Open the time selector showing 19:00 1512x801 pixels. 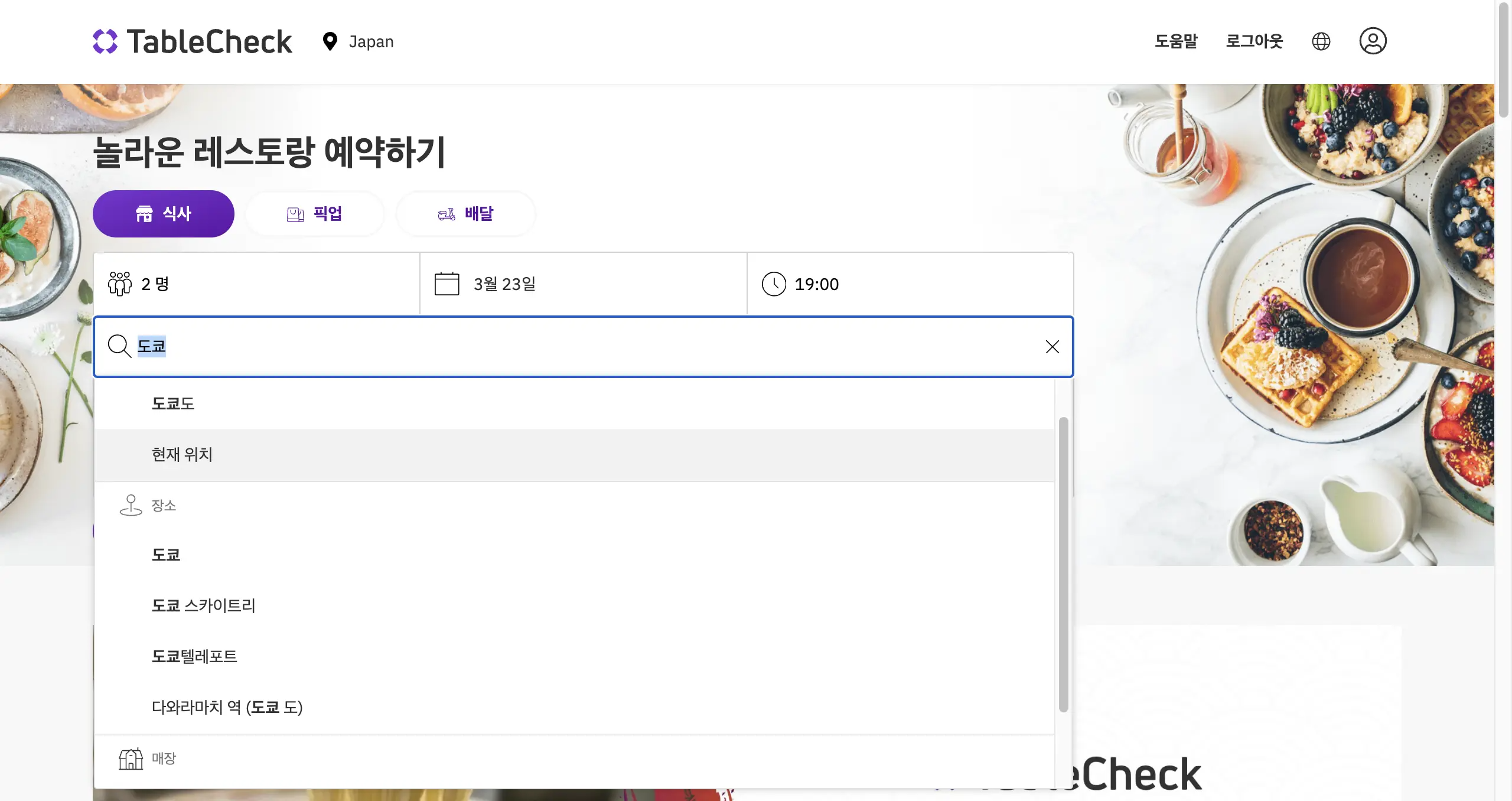click(x=910, y=284)
